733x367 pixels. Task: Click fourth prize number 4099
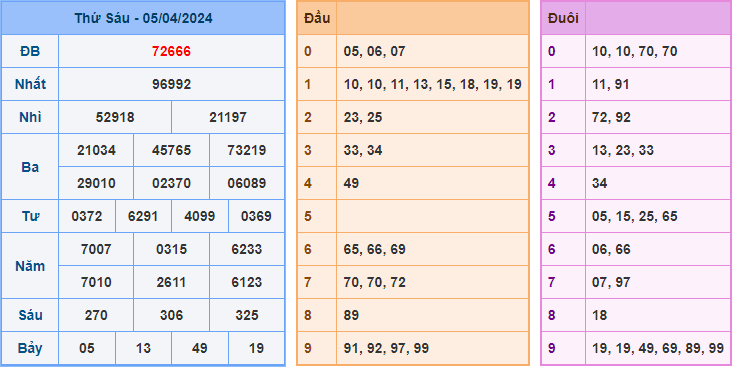[x=200, y=216]
